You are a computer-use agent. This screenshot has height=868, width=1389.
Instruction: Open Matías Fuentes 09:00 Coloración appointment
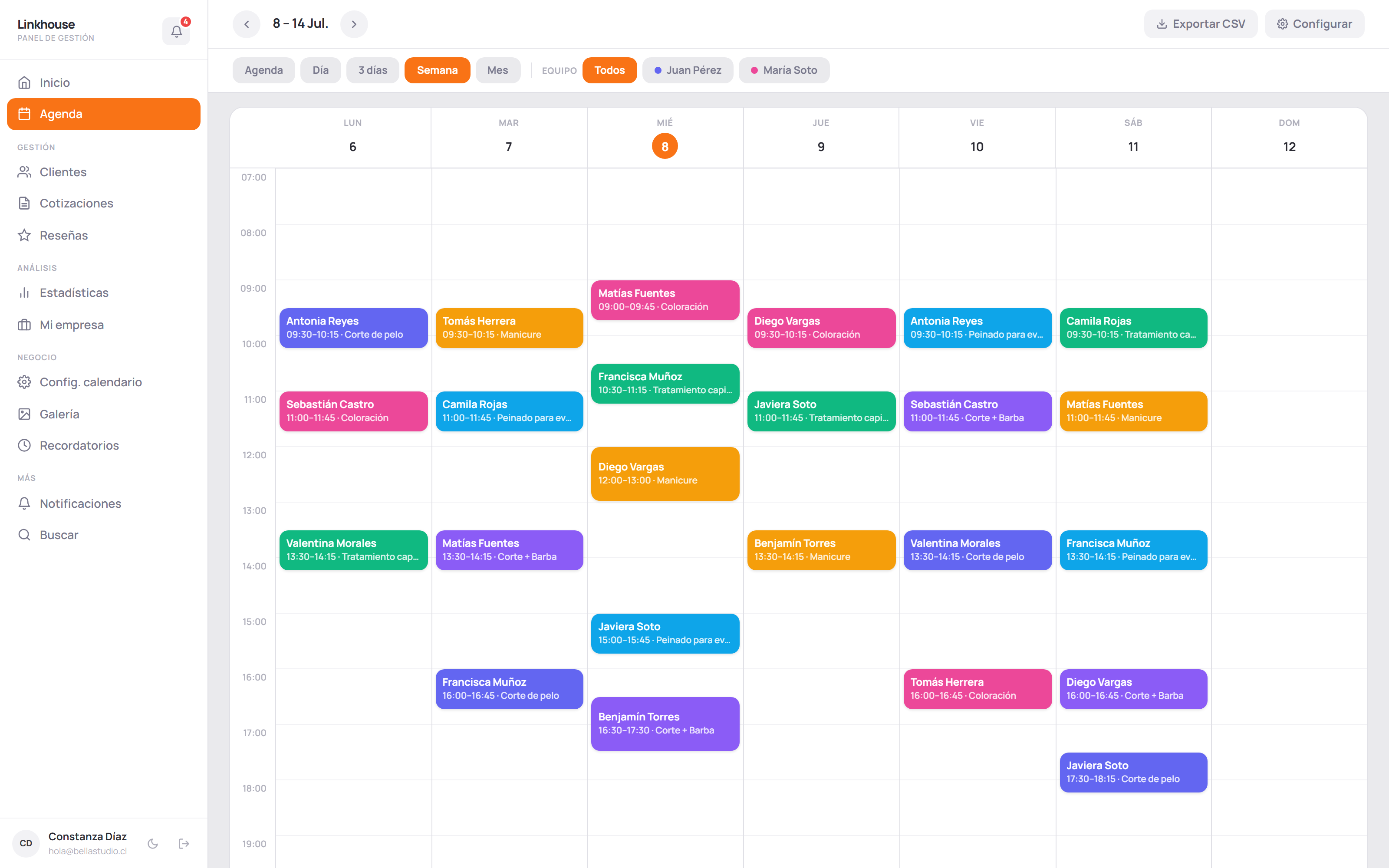[665, 300]
